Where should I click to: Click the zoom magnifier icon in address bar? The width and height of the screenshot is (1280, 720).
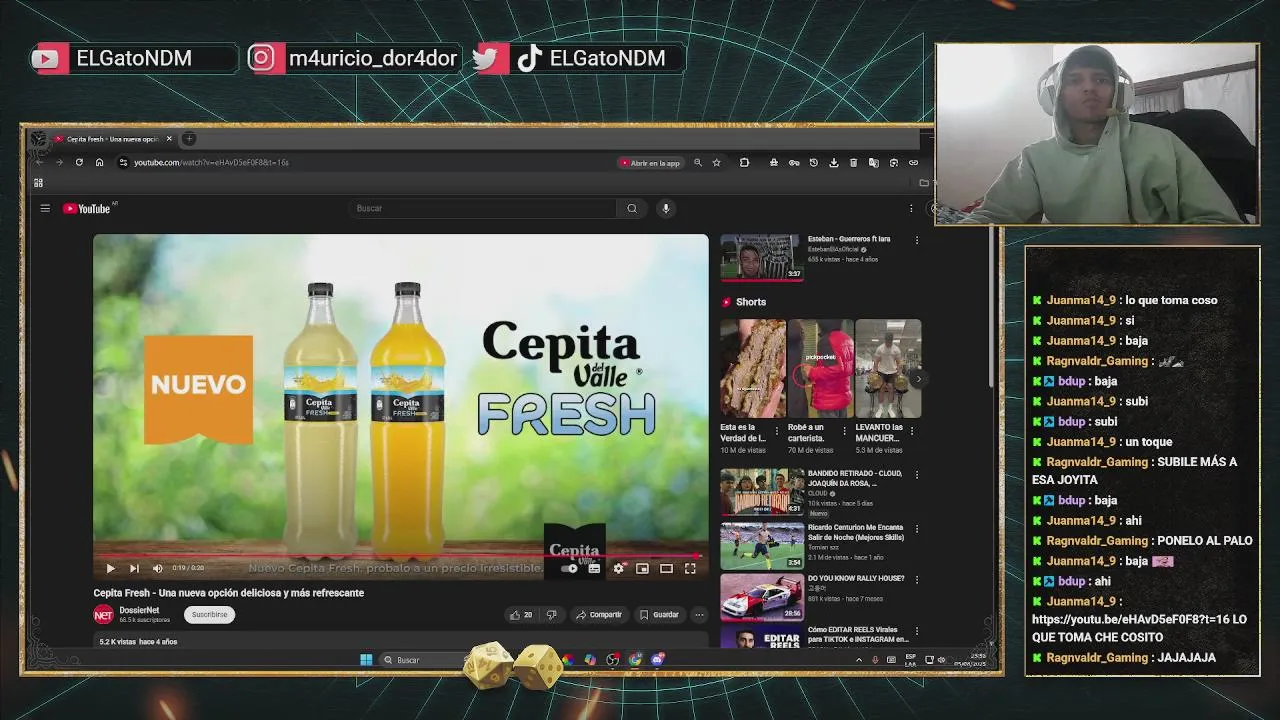tap(698, 162)
